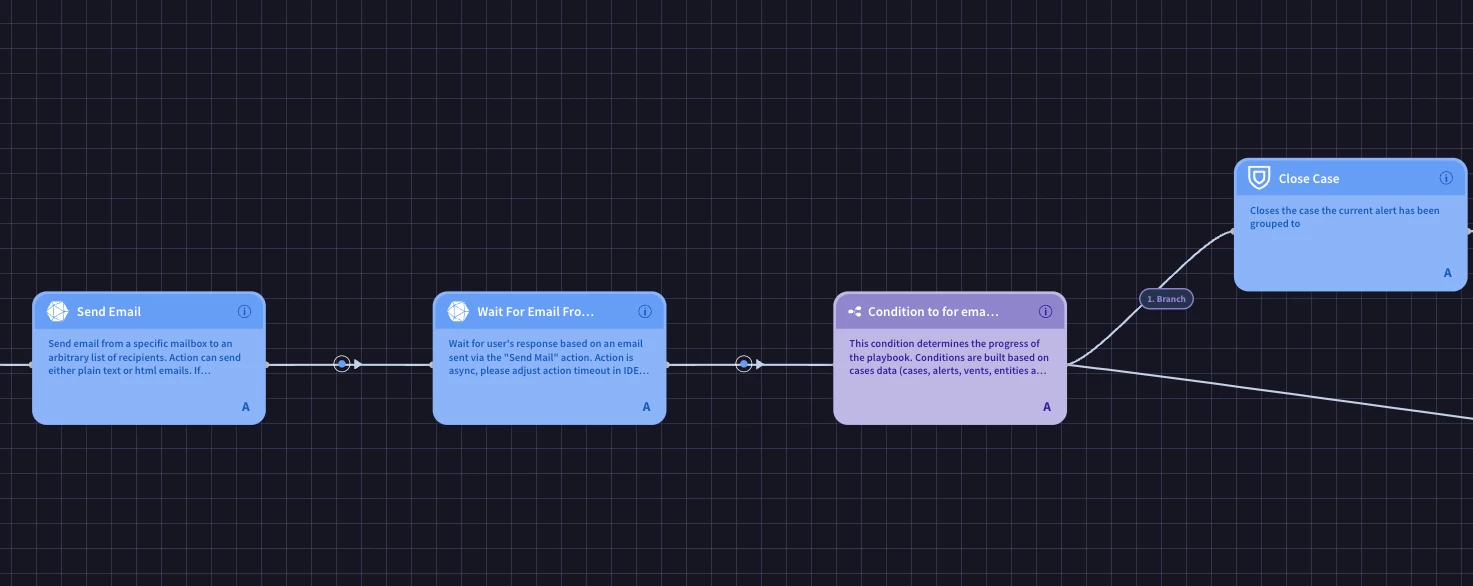
Task: Click the 'A' badge on Send Email node
Action: click(x=246, y=407)
